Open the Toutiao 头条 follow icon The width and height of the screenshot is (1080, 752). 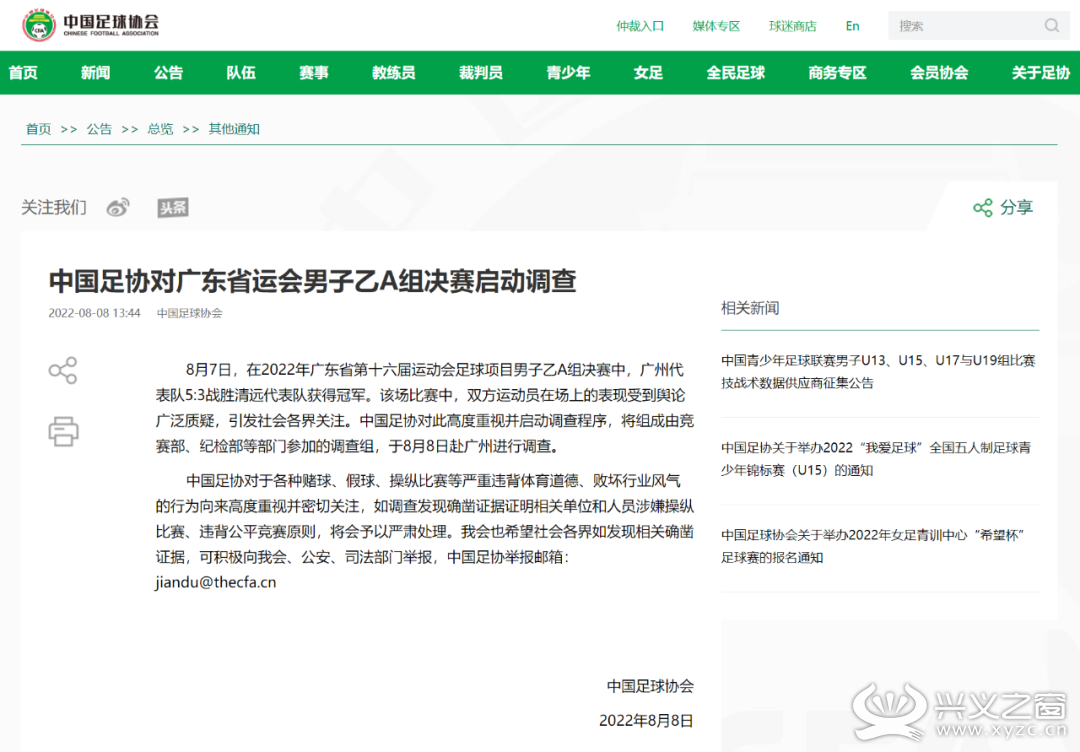click(173, 207)
